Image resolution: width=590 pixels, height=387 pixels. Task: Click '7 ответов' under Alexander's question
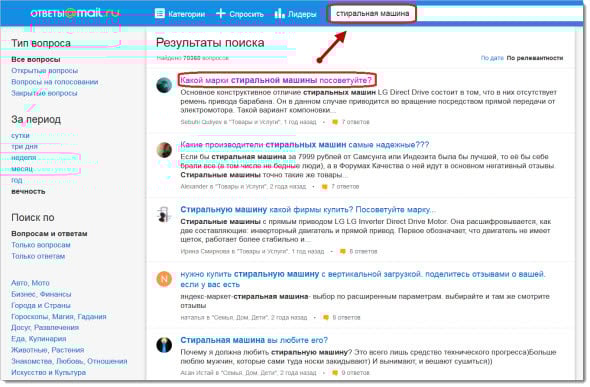(345, 187)
